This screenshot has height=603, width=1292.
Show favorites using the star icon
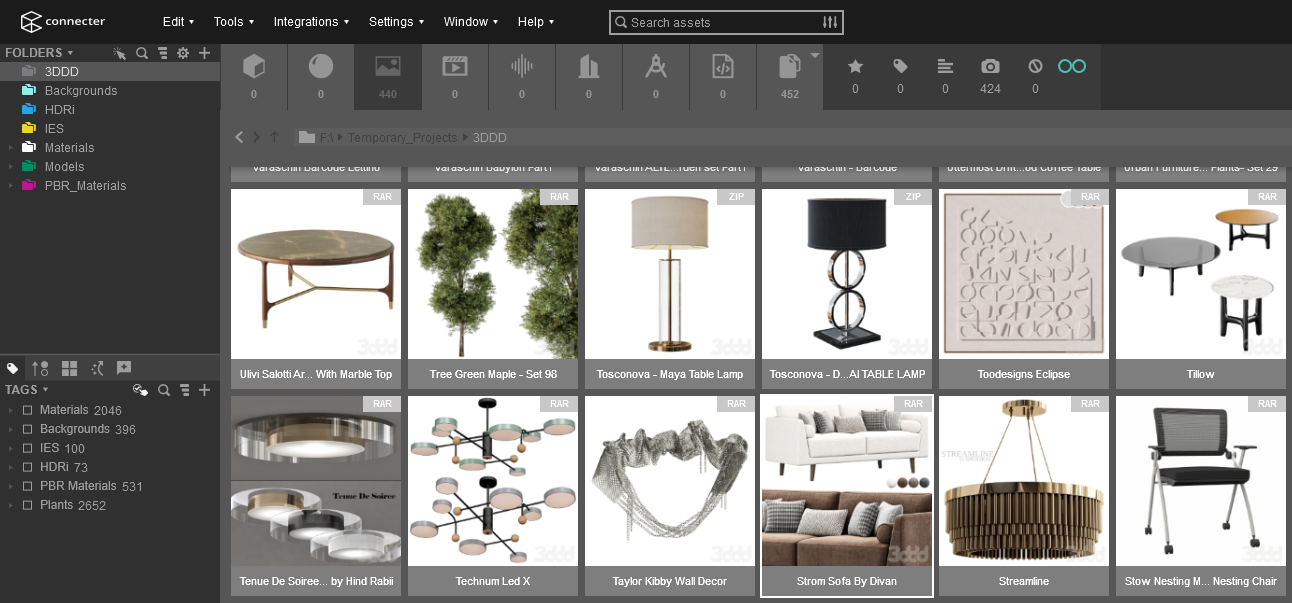pyautogui.click(x=855, y=66)
